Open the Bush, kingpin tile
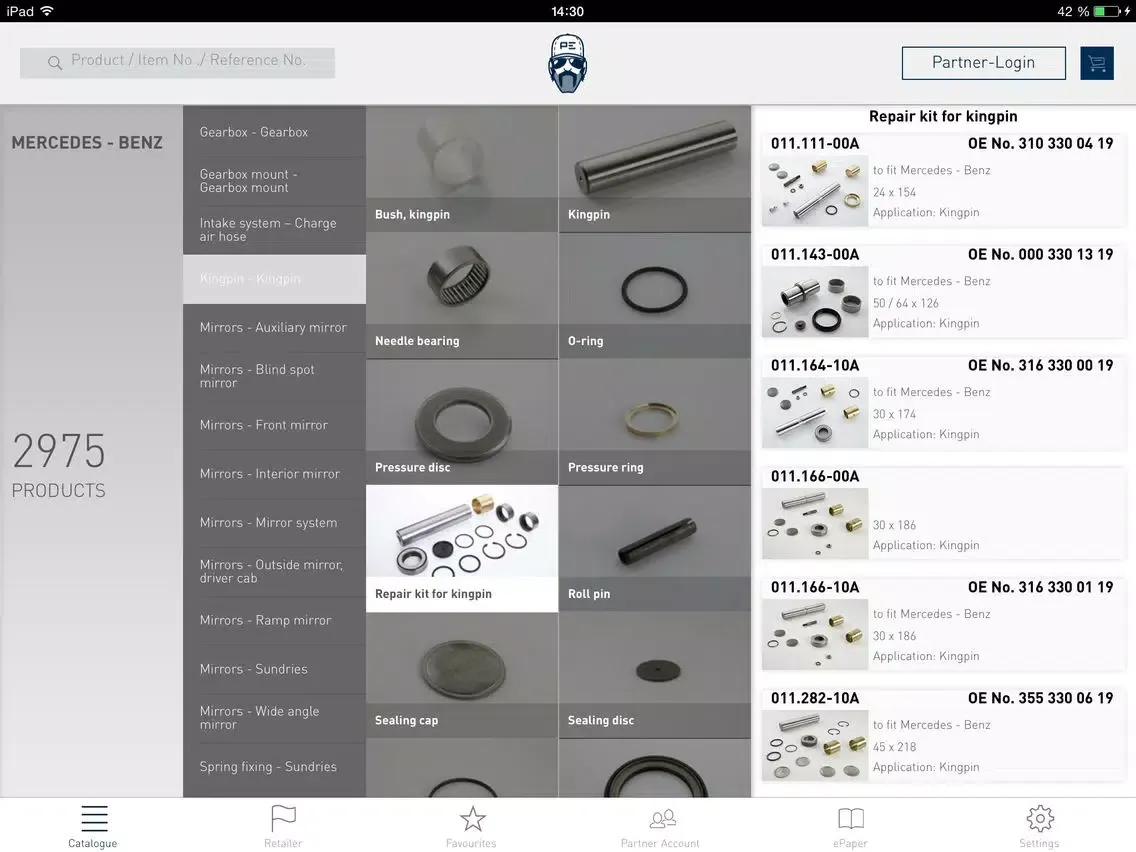Image resolution: width=1136 pixels, height=852 pixels. pyautogui.click(x=462, y=169)
